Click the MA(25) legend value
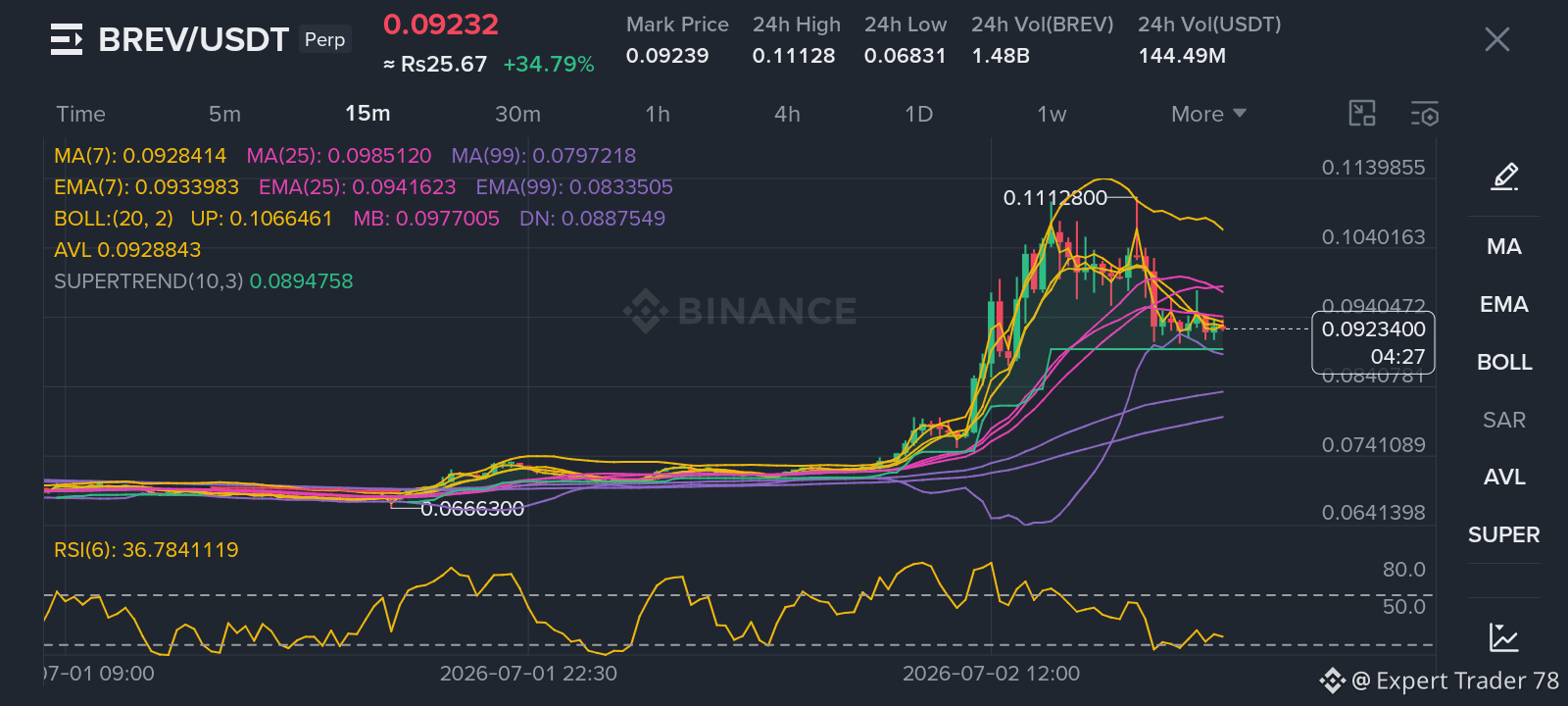 pyautogui.click(x=339, y=155)
